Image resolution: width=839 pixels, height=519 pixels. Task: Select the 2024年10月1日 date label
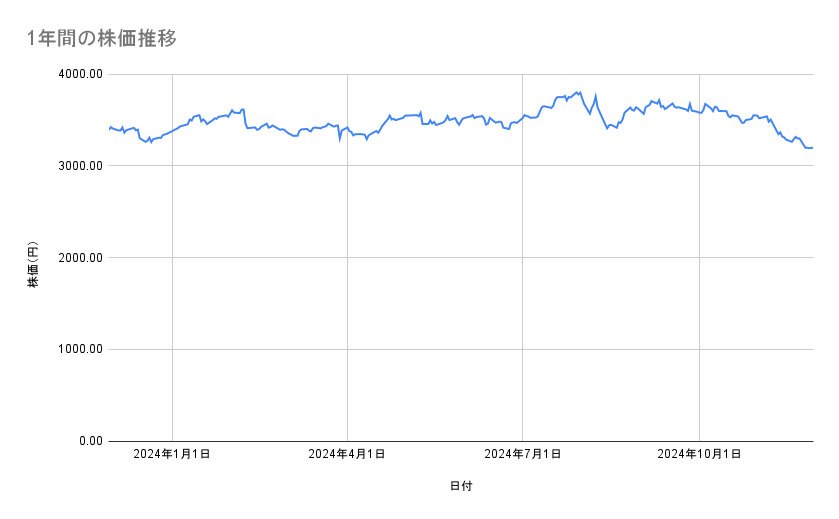pyautogui.click(x=699, y=454)
